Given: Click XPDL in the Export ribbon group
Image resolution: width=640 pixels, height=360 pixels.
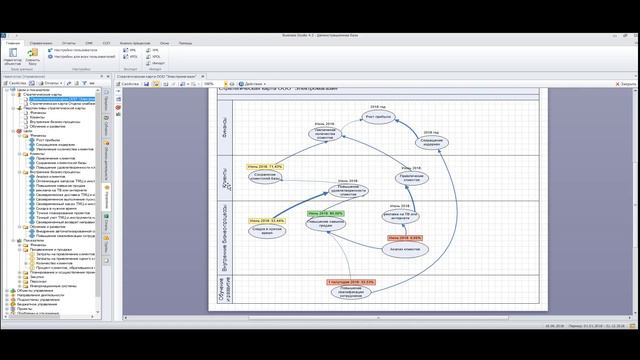Looking at the screenshot, I should (130, 57).
